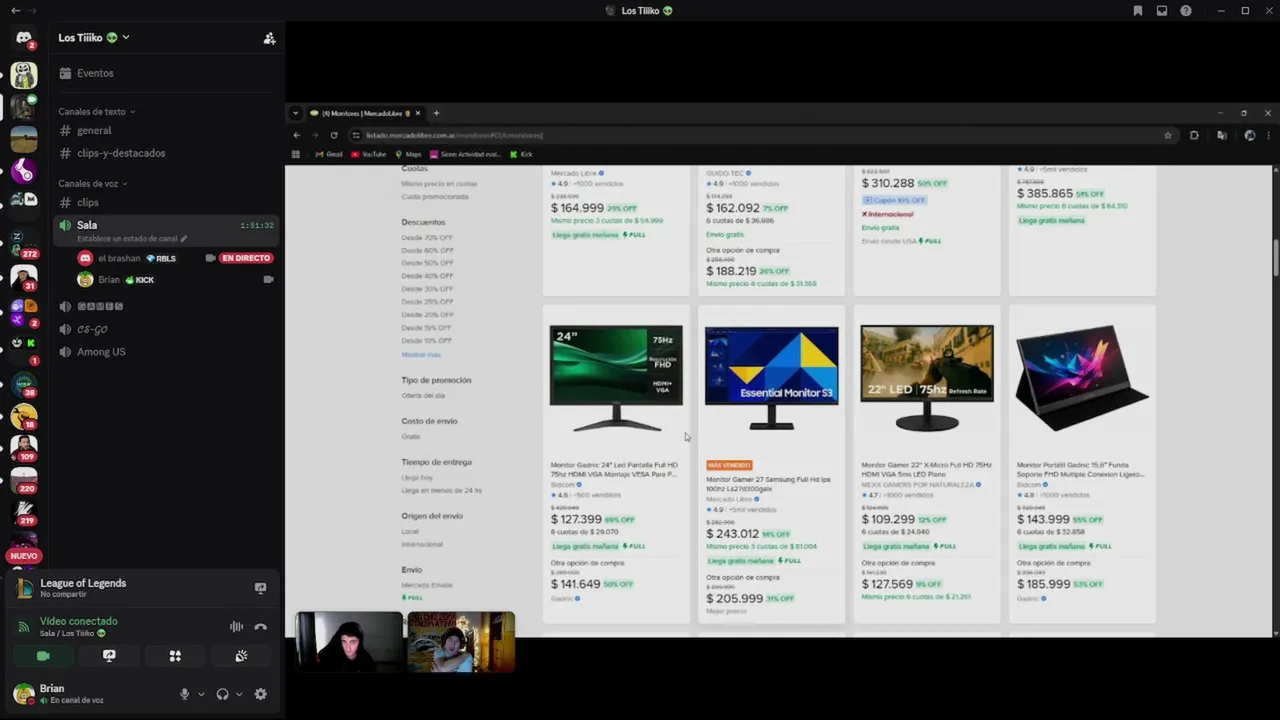
Task: Open the soundboard button
Action: (241, 656)
